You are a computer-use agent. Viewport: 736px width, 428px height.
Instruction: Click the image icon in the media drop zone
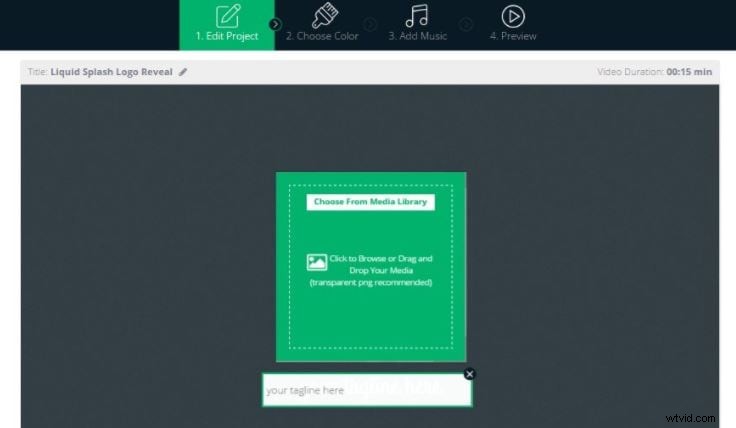[317, 263]
